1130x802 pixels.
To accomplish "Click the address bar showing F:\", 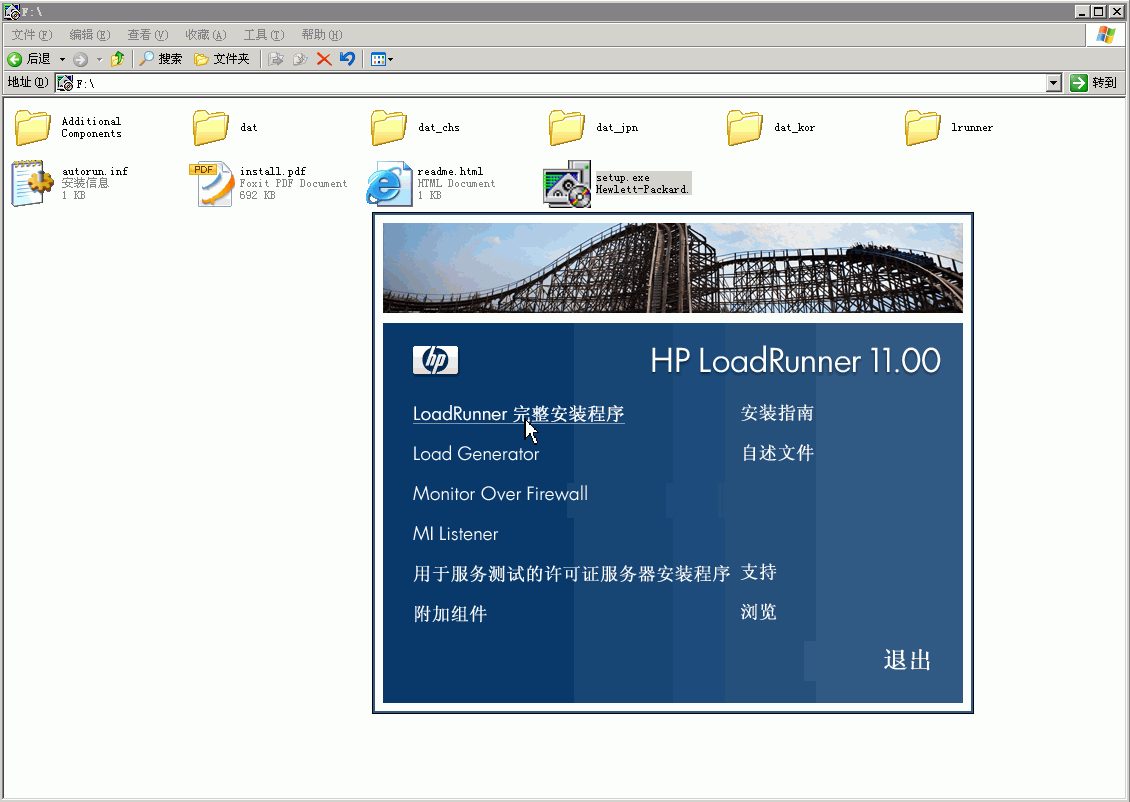I will (x=551, y=83).
